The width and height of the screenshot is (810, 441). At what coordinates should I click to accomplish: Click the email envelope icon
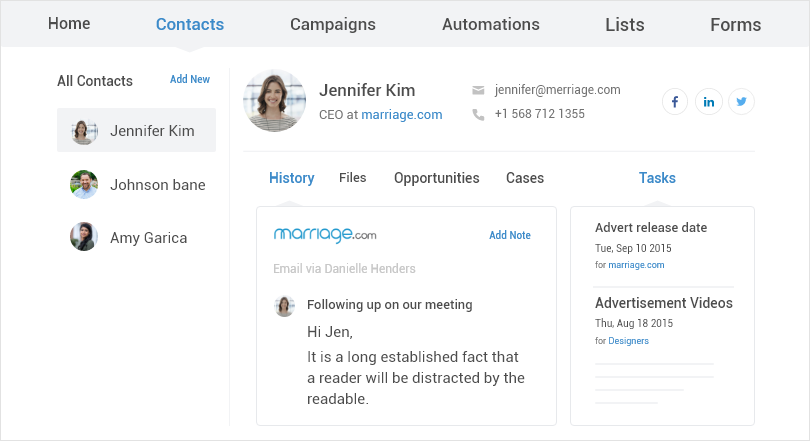(x=478, y=90)
